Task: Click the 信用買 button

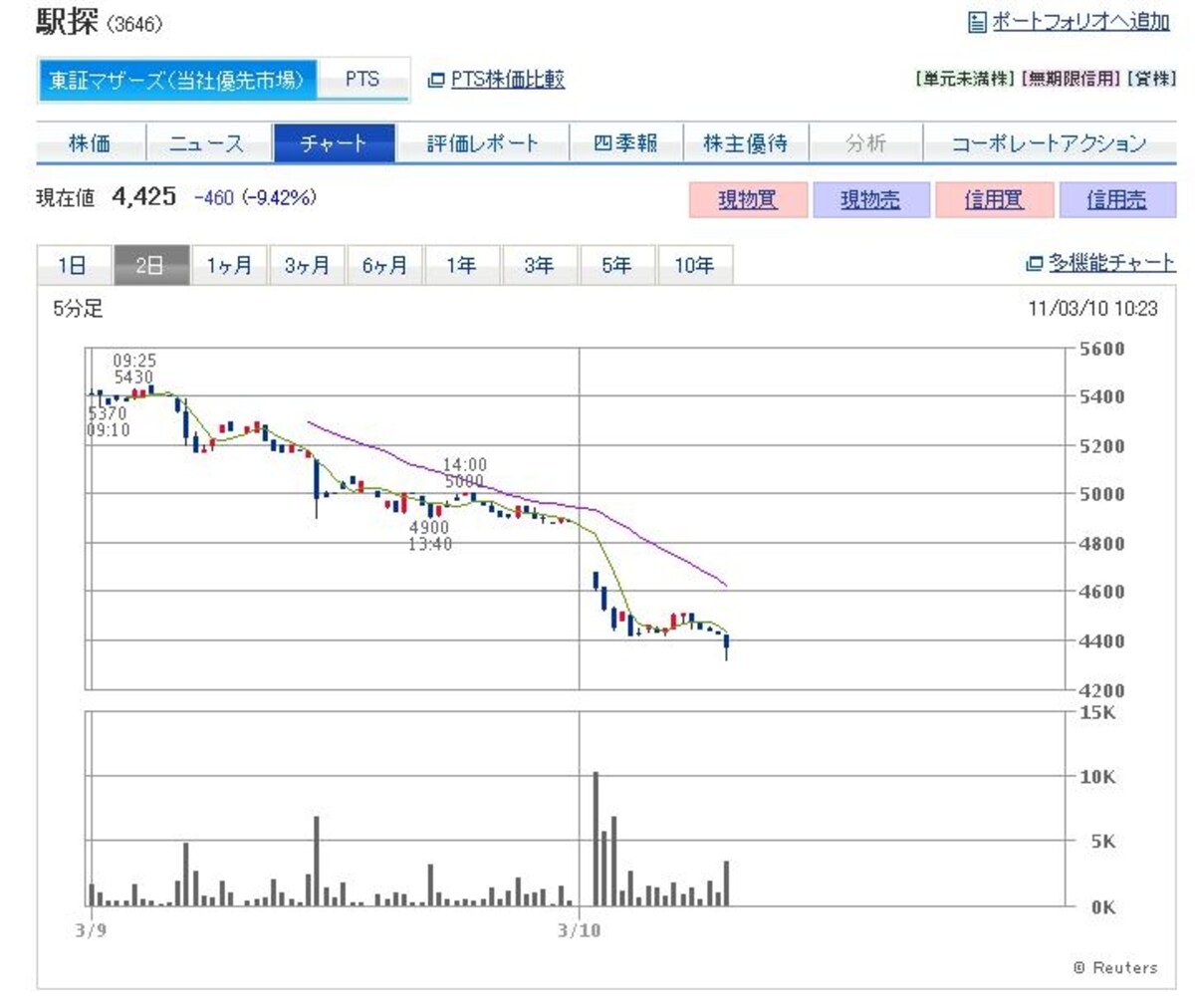Action: click(993, 200)
